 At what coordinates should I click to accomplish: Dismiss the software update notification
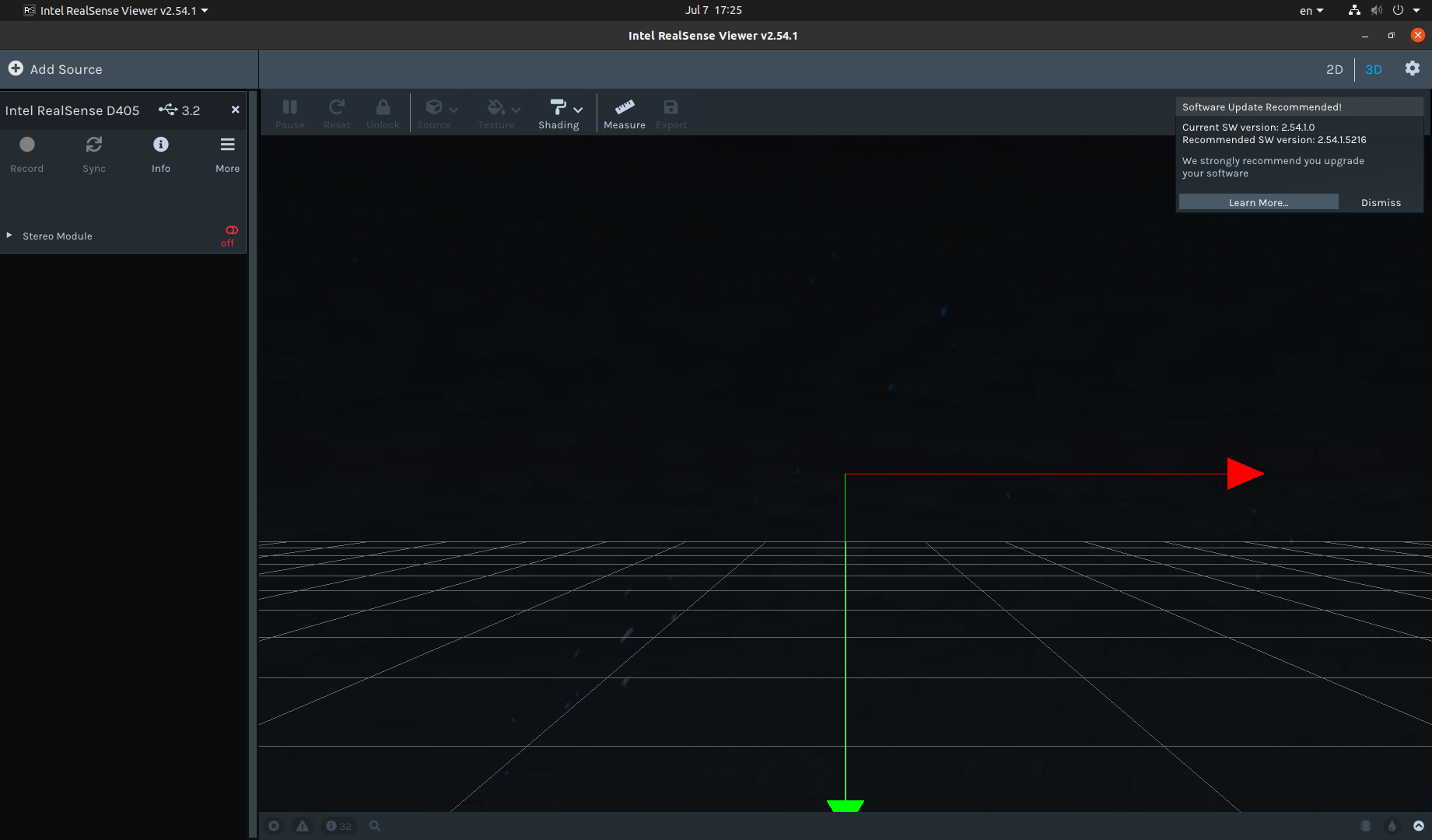coord(1381,202)
